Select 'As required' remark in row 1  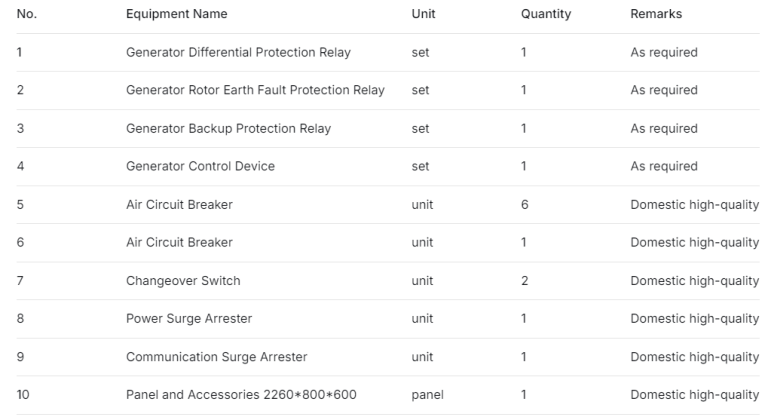point(664,52)
